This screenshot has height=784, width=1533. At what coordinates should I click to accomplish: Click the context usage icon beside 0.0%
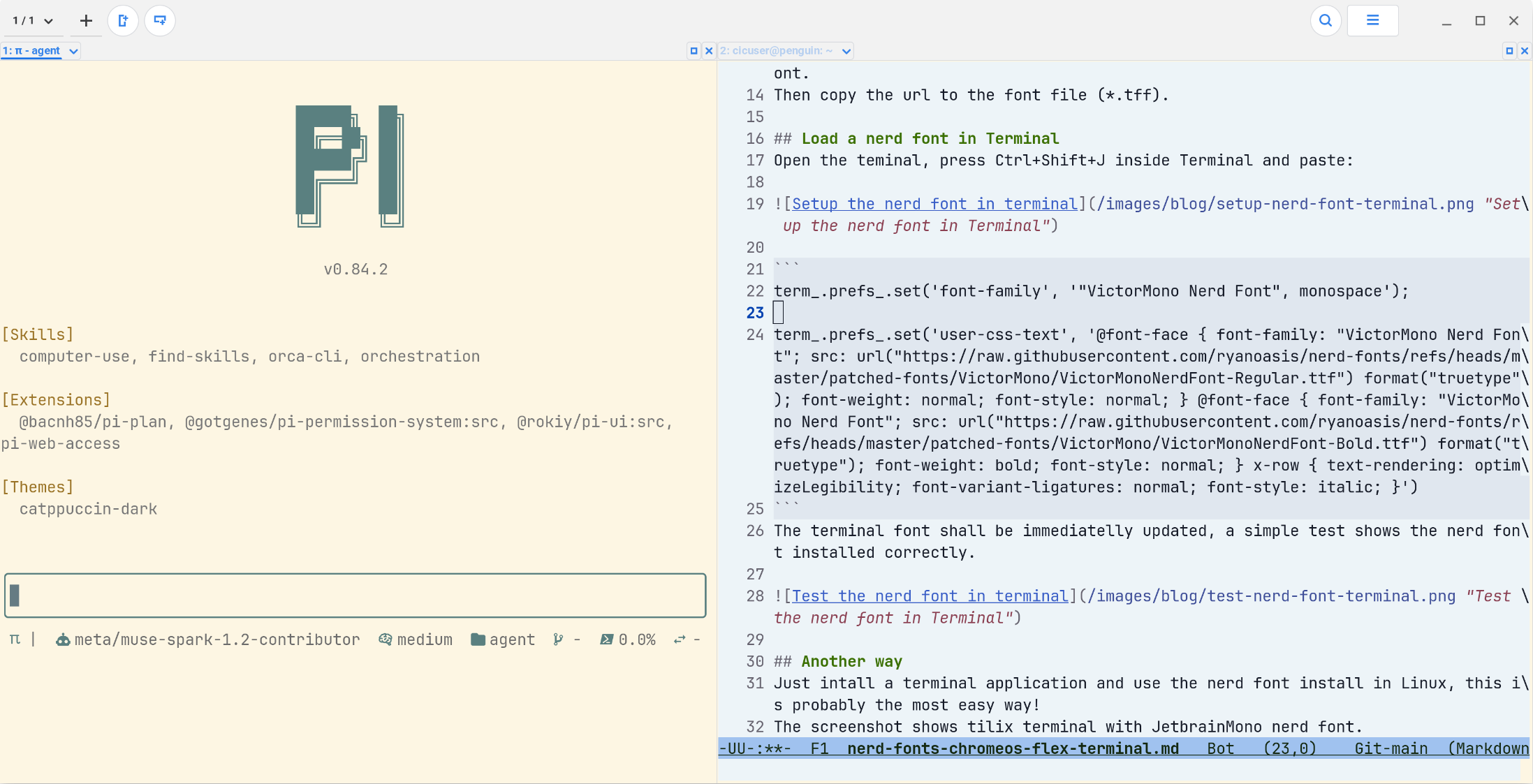(607, 639)
